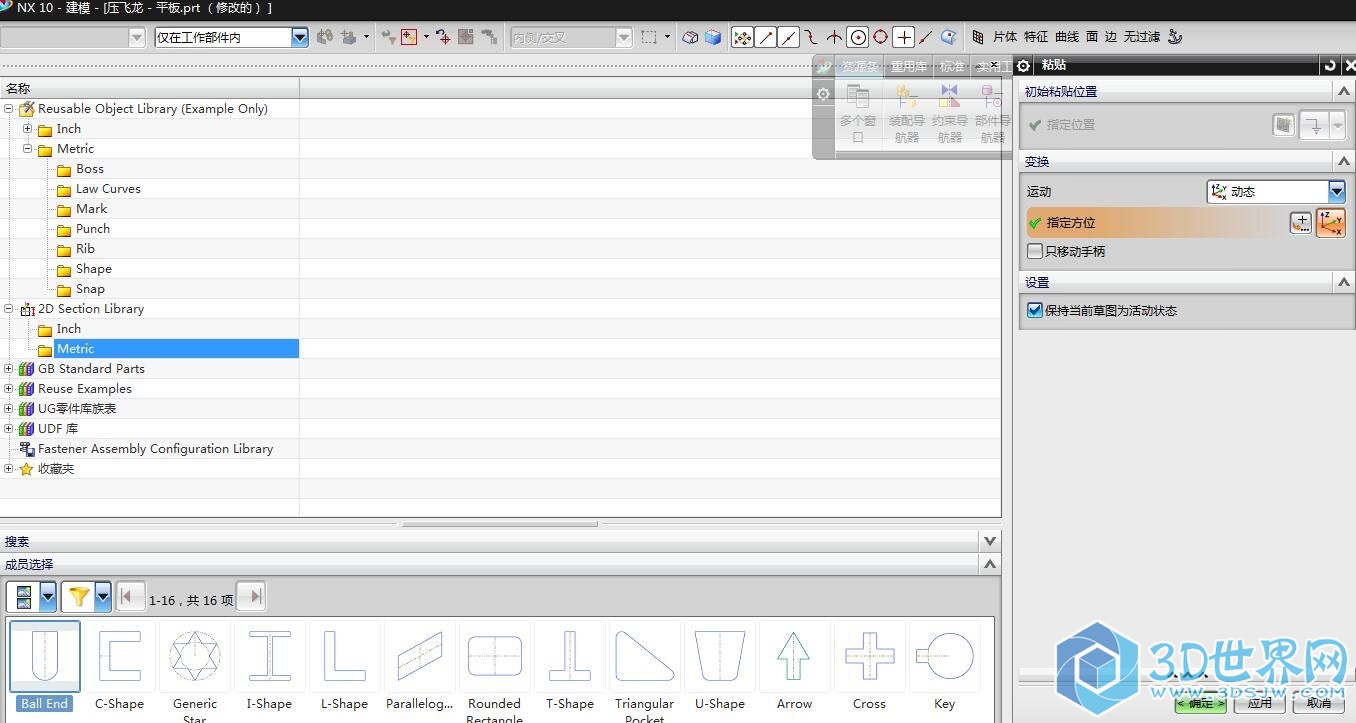Select the C-Shape section thumbnail
Image resolution: width=1356 pixels, height=723 pixels.
120,656
